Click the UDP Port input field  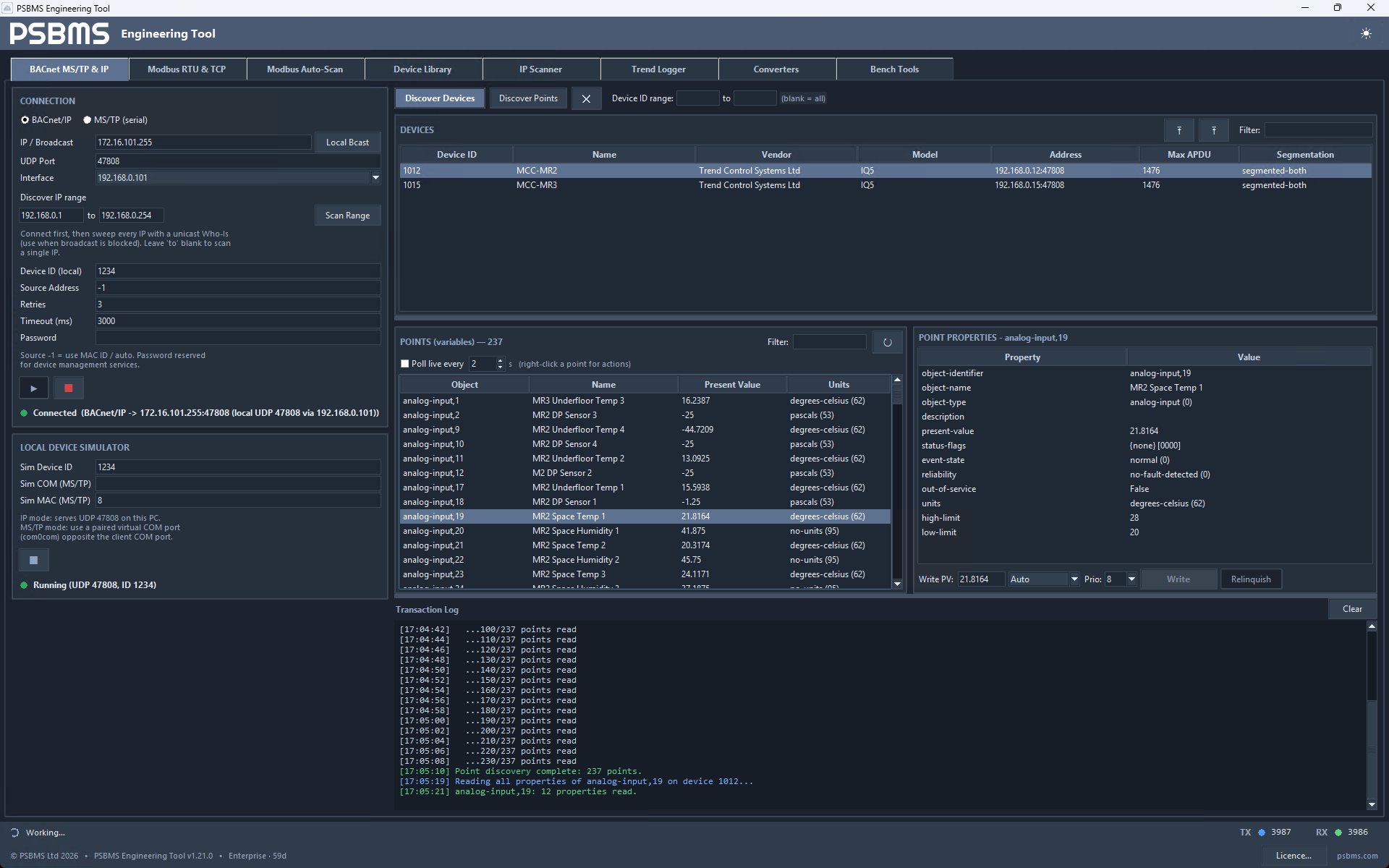(x=238, y=161)
